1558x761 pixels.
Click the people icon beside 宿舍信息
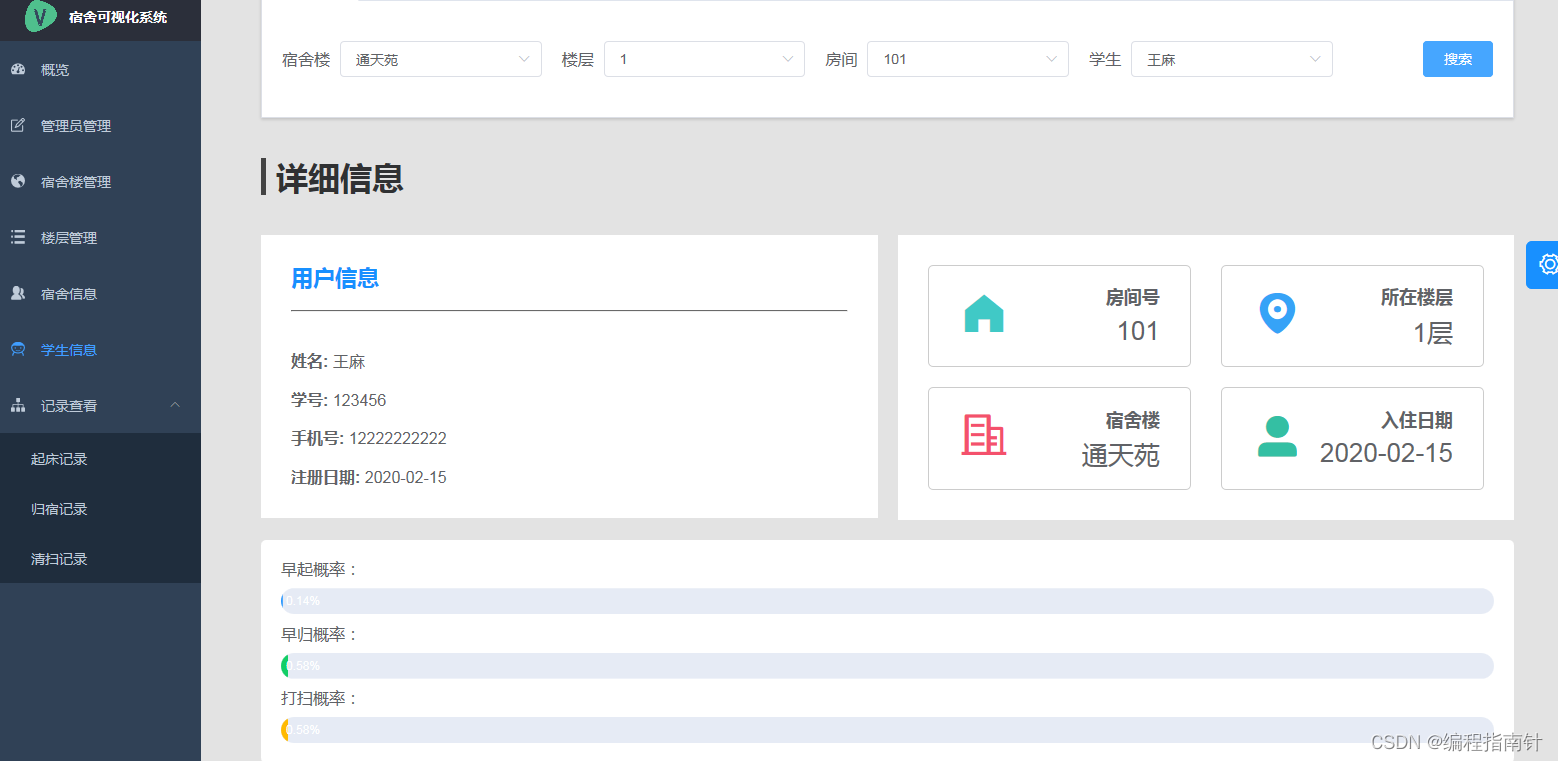click(x=18, y=294)
